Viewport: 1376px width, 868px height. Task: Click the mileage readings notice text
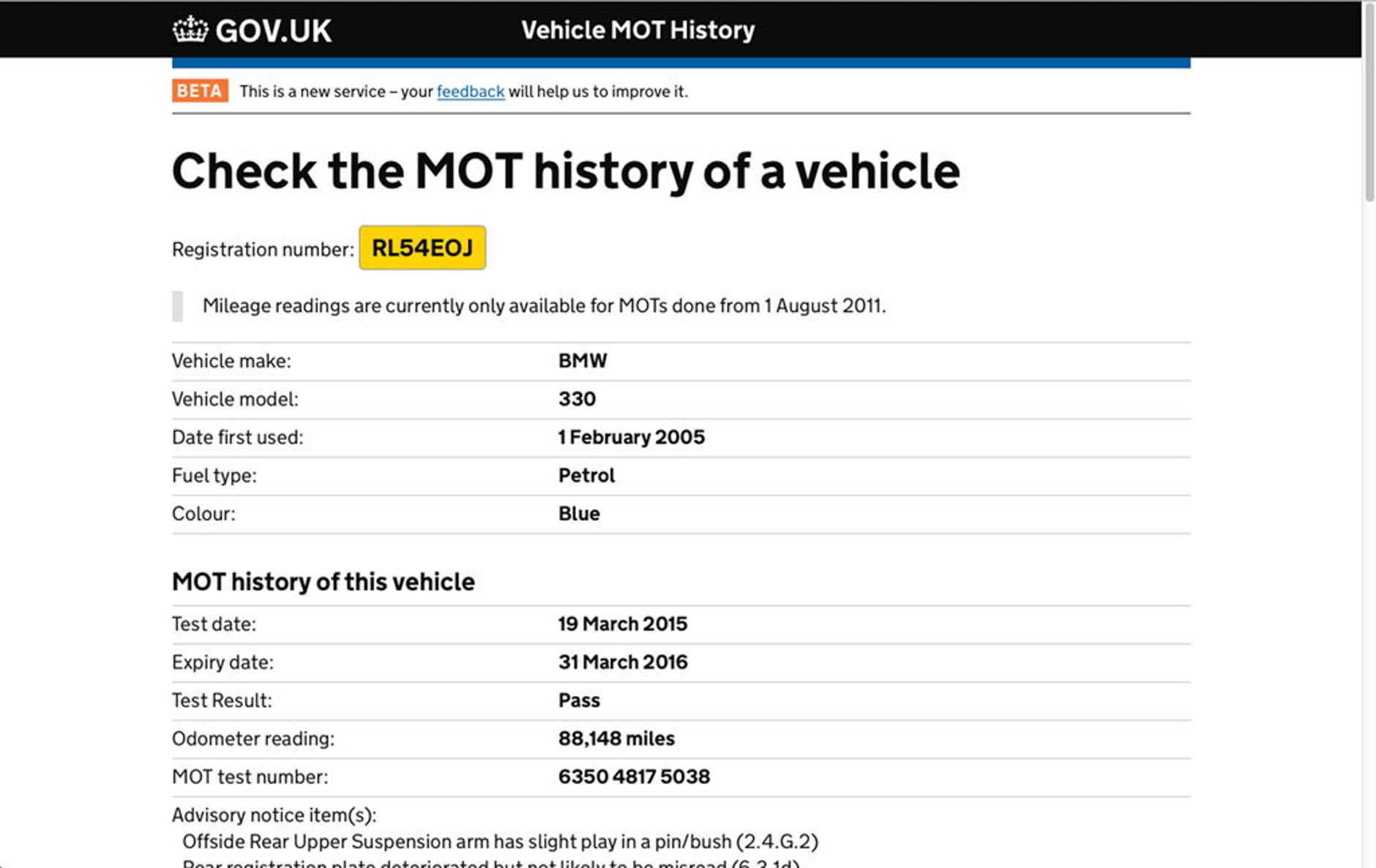pos(543,306)
